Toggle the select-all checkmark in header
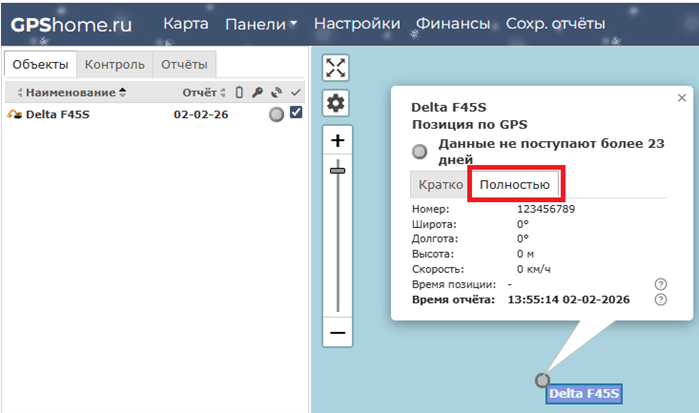This screenshot has height=413, width=699. click(295, 93)
